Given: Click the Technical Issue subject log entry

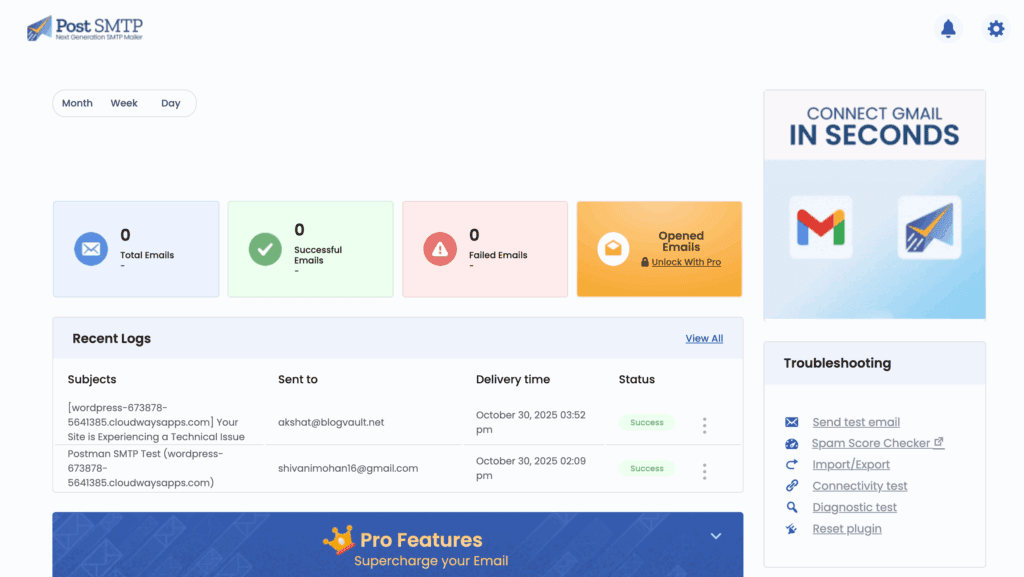Looking at the screenshot, I should (x=156, y=422).
